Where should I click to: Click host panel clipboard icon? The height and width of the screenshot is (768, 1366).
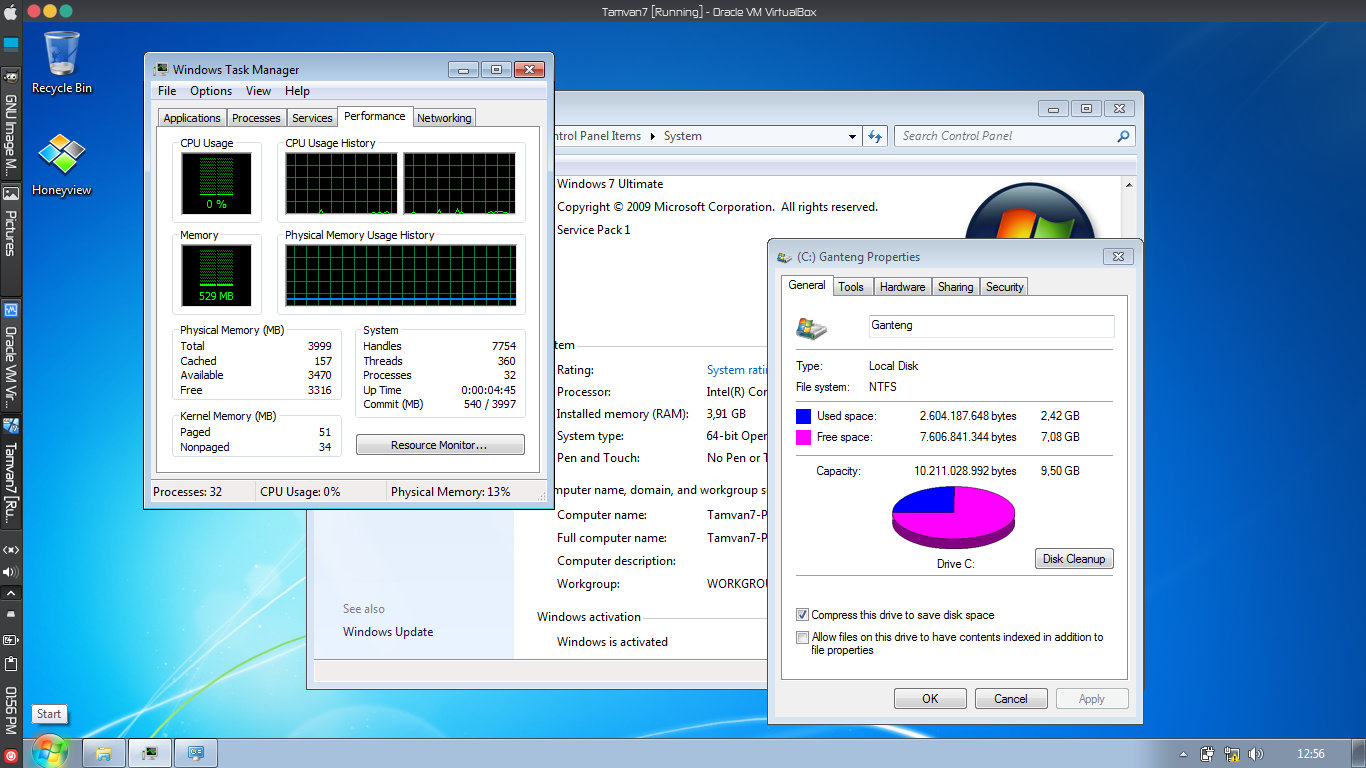click(x=11, y=664)
